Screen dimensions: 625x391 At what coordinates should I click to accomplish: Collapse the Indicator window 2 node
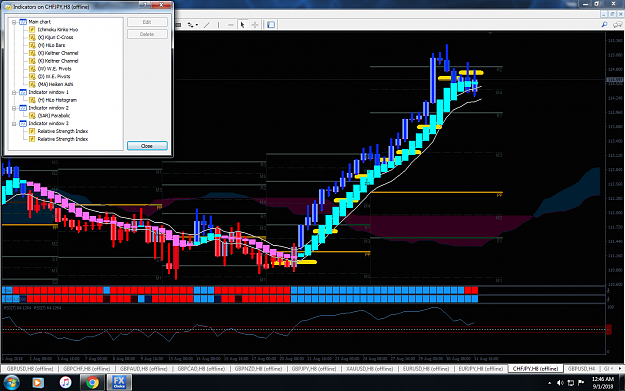14,108
